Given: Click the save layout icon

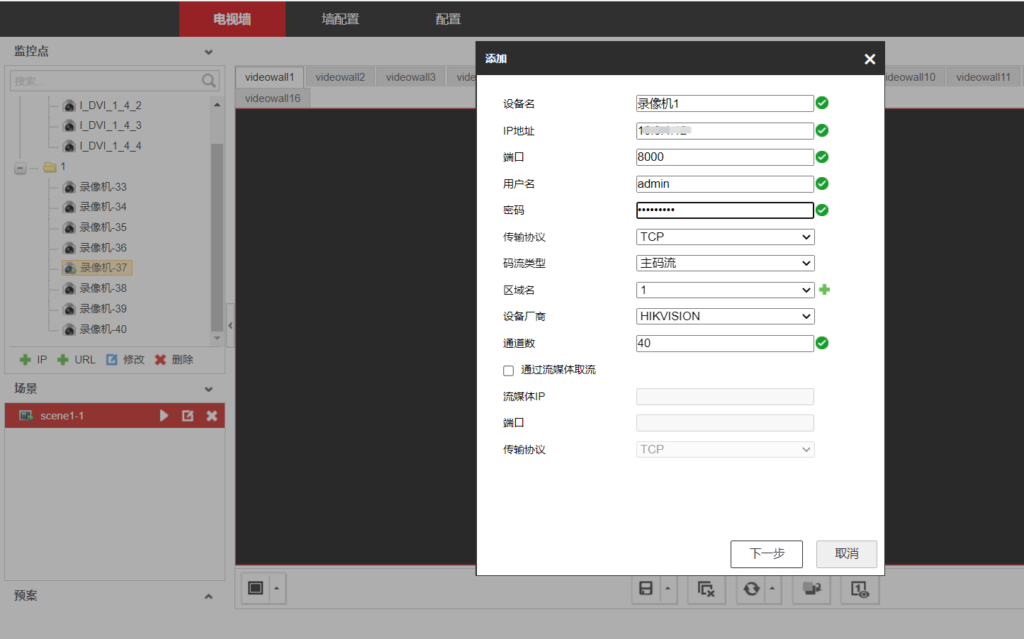Looking at the screenshot, I should 644,590.
